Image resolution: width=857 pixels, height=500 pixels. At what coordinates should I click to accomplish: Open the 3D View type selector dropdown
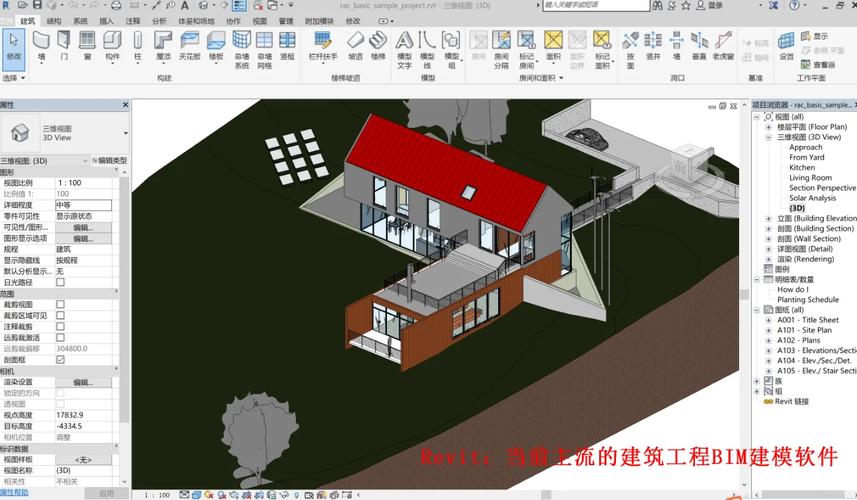pyautogui.click(x=126, y=133)
